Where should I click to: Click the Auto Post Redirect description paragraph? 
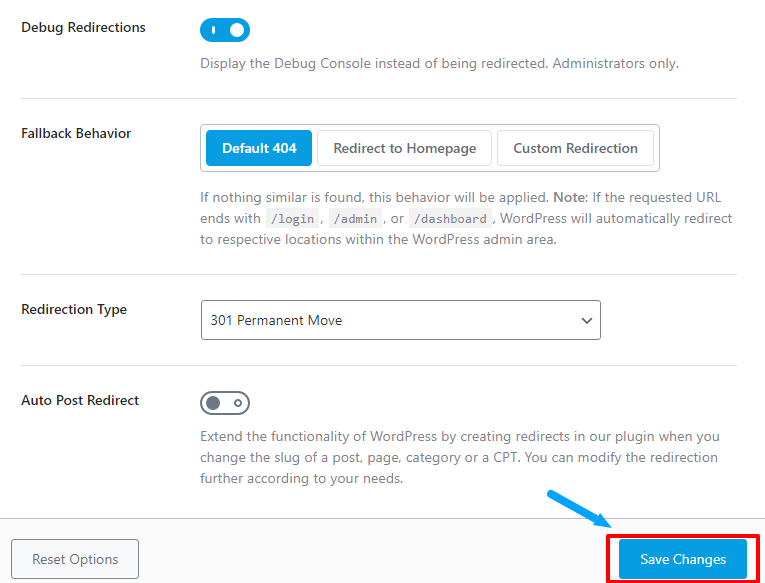point(459,457)
